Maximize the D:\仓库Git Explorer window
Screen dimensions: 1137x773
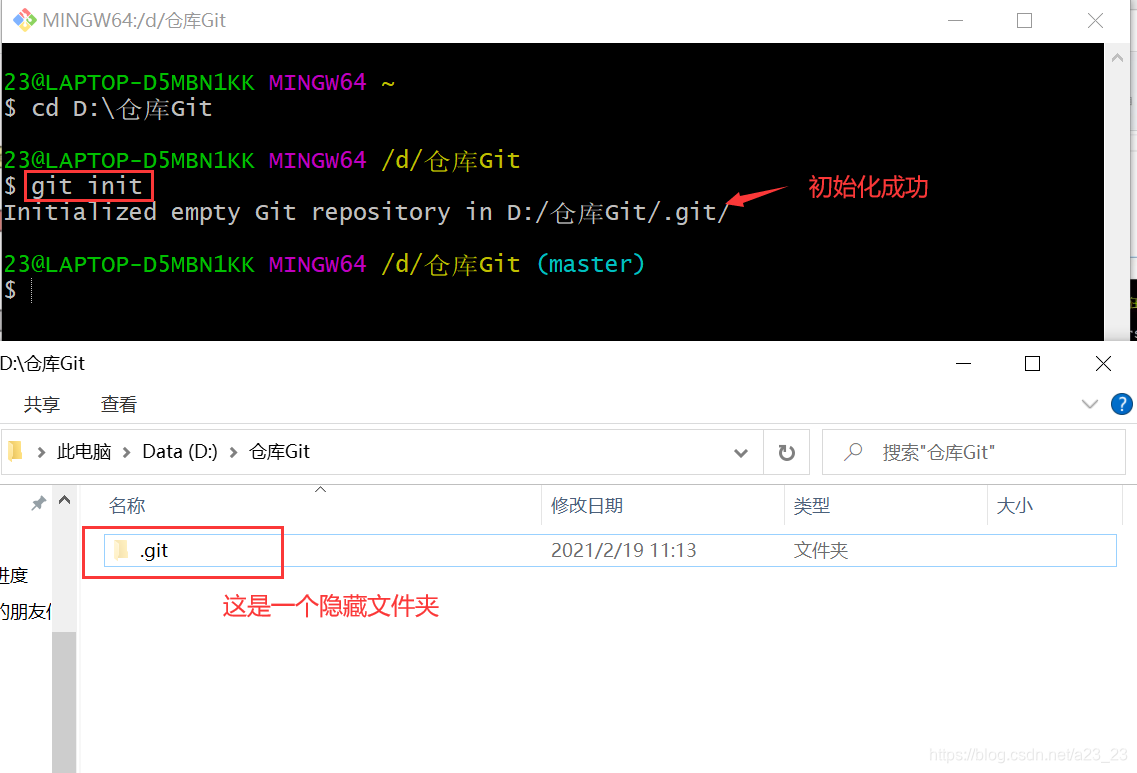(x=1033, y=363)
